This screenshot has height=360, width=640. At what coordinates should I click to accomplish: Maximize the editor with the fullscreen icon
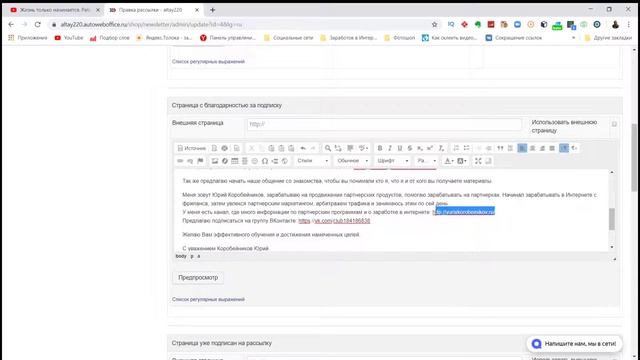pos(478,161)
